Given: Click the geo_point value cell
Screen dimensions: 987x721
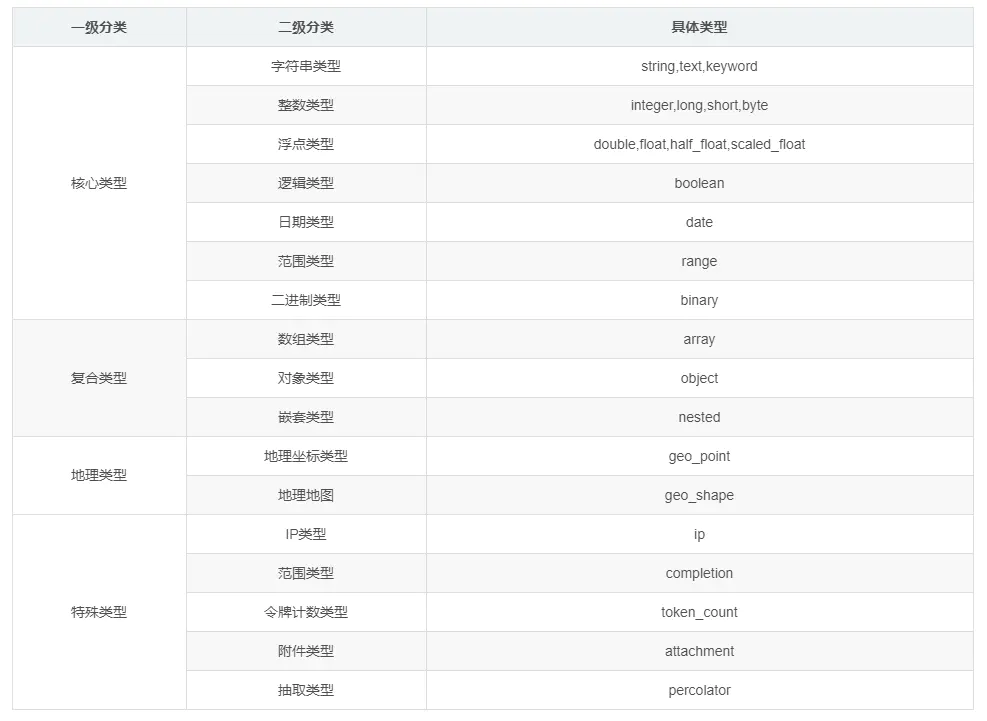Looking at the screenshot, I should pos(699,456).
